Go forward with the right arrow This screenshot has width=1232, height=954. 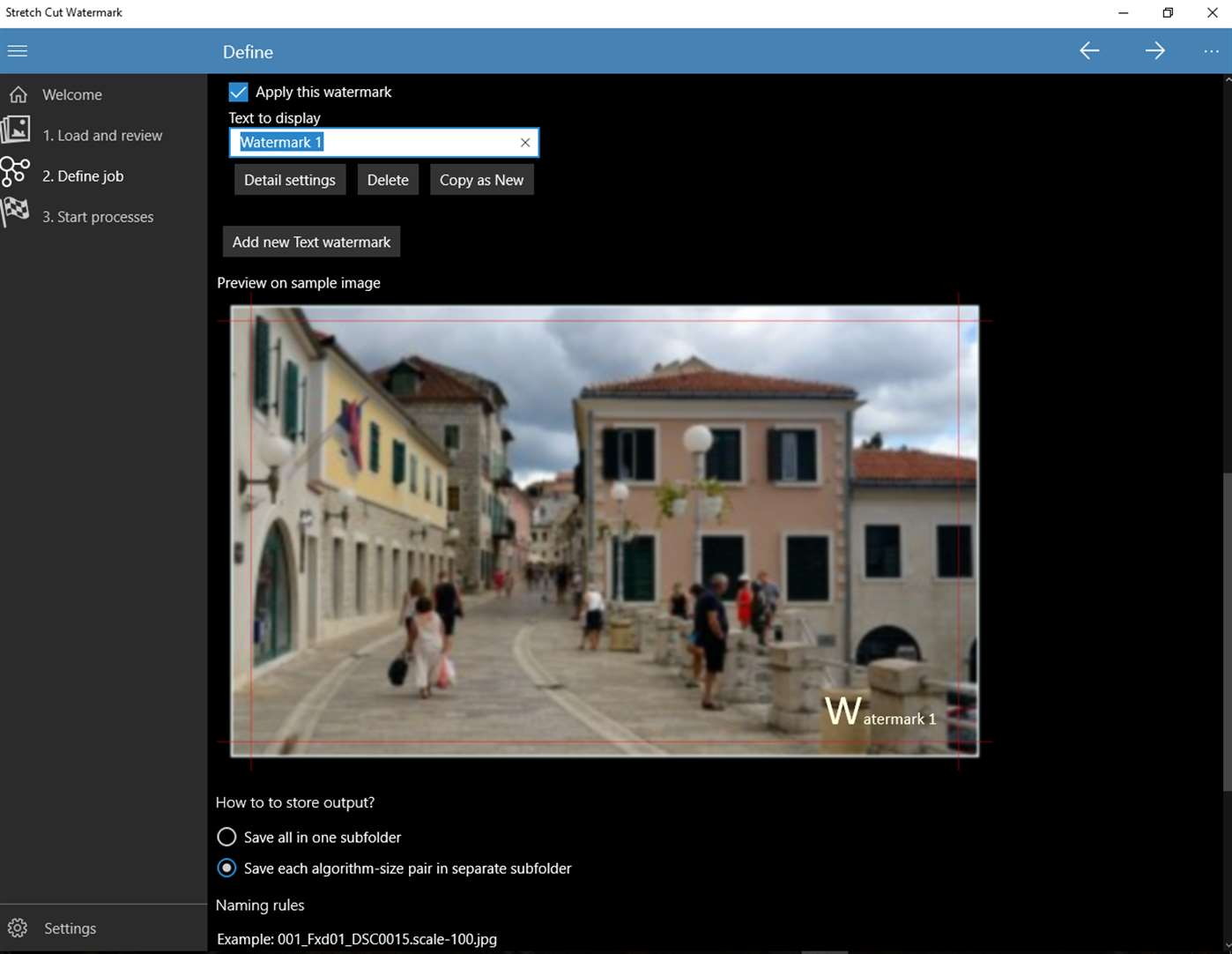click(1154, 51)
